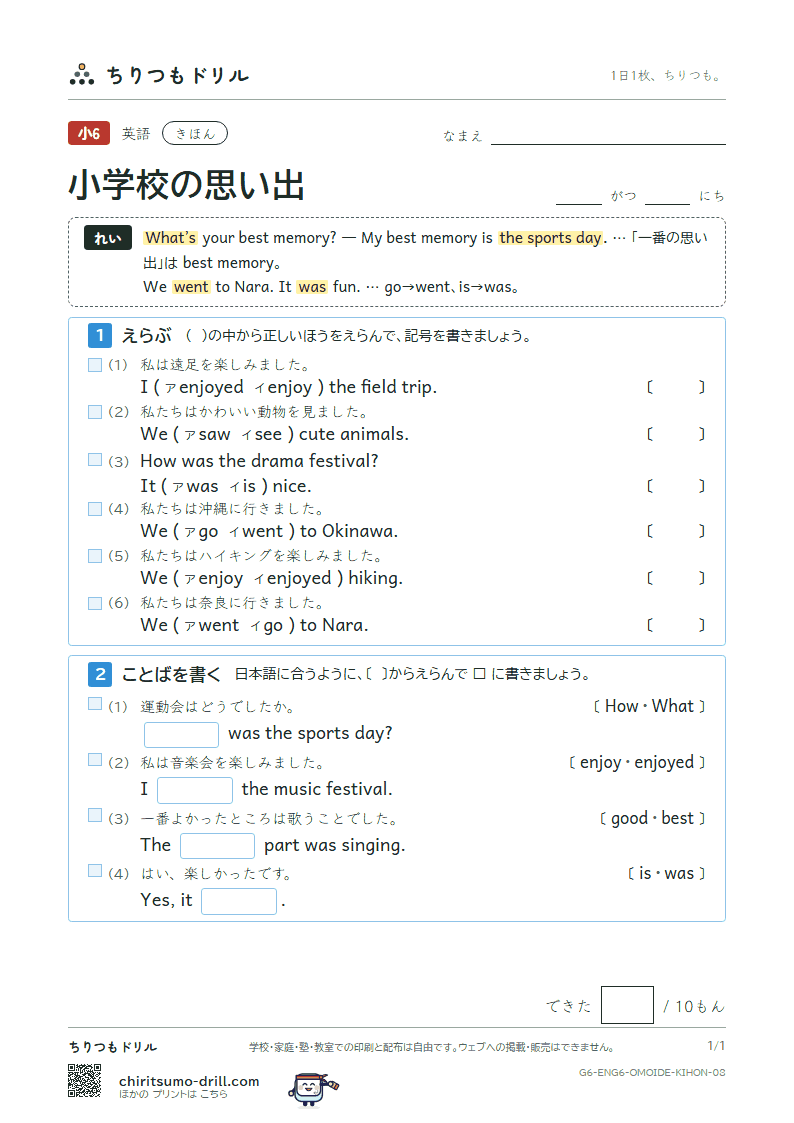This screenshot has height=1123, width=794.
Task: Click the blank box after 'Yes, it'
Action: pos(238,901)
